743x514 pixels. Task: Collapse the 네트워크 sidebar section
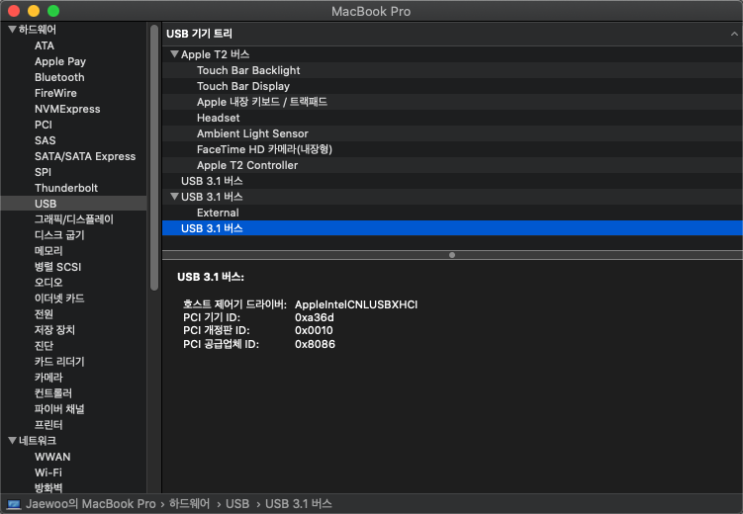click(12, 441)
